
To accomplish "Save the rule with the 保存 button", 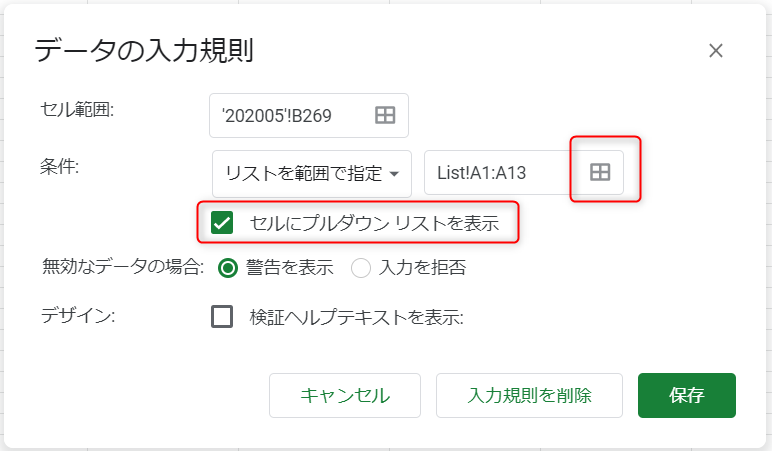I will click(x=687, y=395).
